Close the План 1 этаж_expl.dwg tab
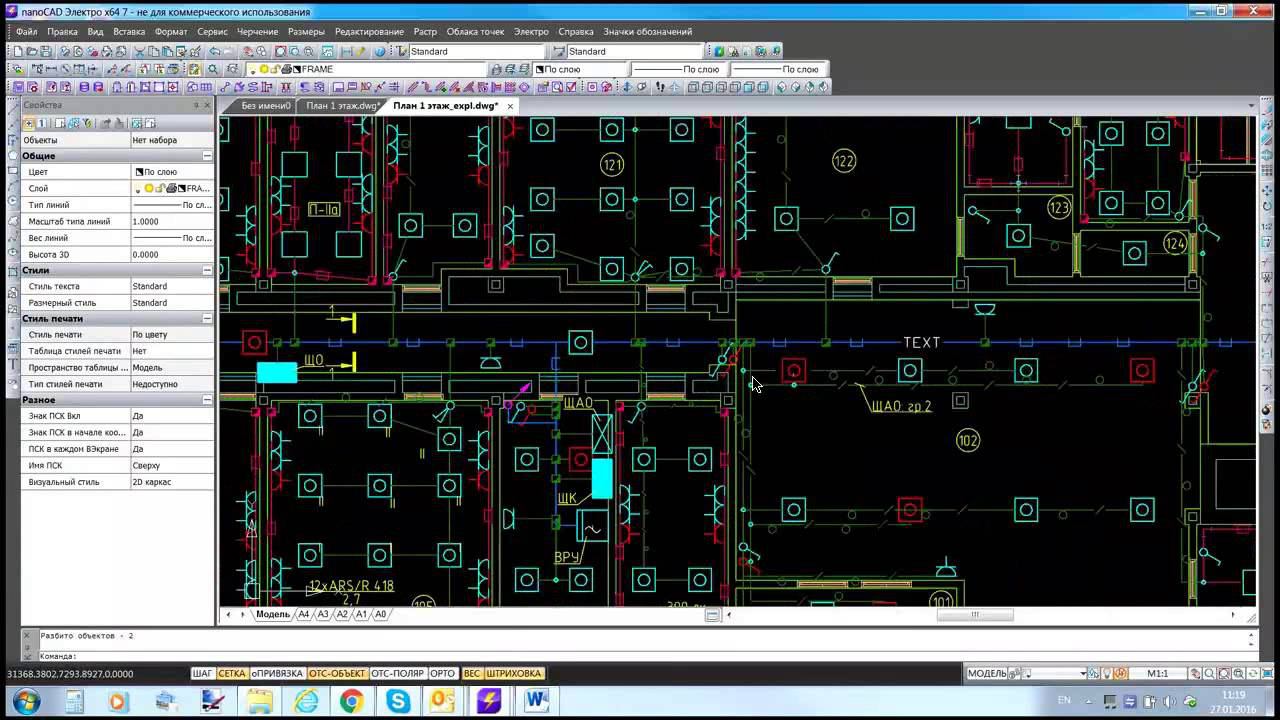 (x=510, y=106)
